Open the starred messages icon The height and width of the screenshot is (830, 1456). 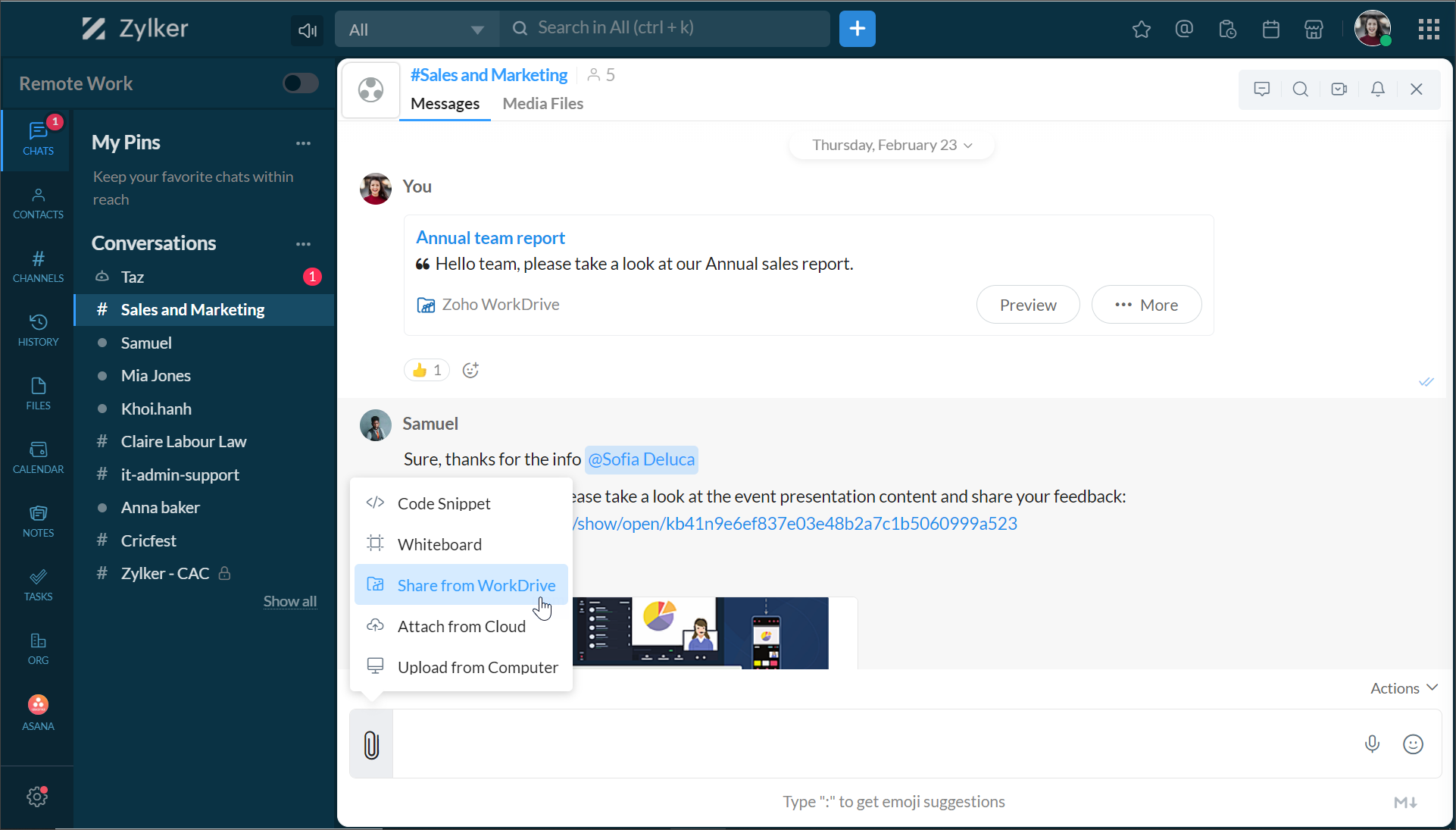pyautogui.click(x=1141, y=30)
